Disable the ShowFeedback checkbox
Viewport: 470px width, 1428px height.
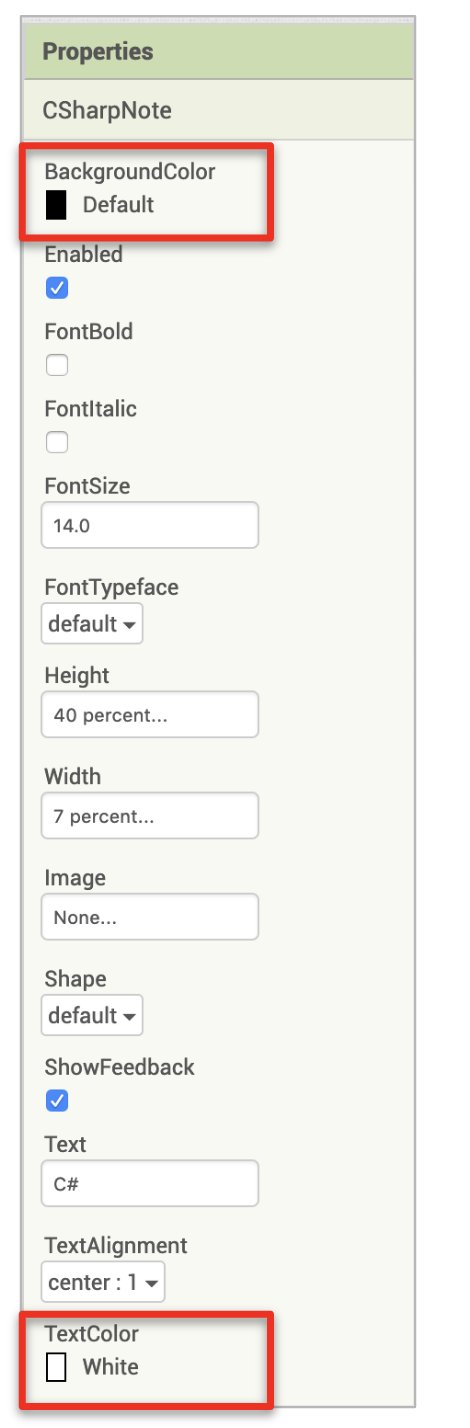pyautogui.click(x=57, y=1101)
